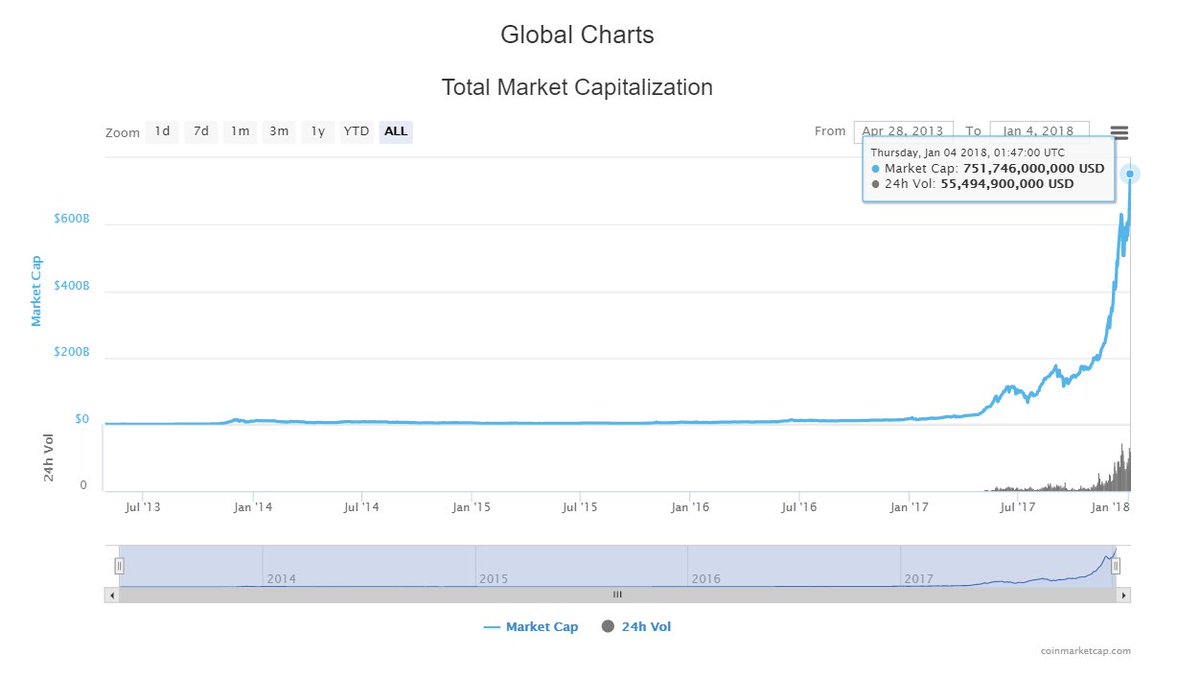Click the scrollbar left arrow

click(111, 594)
